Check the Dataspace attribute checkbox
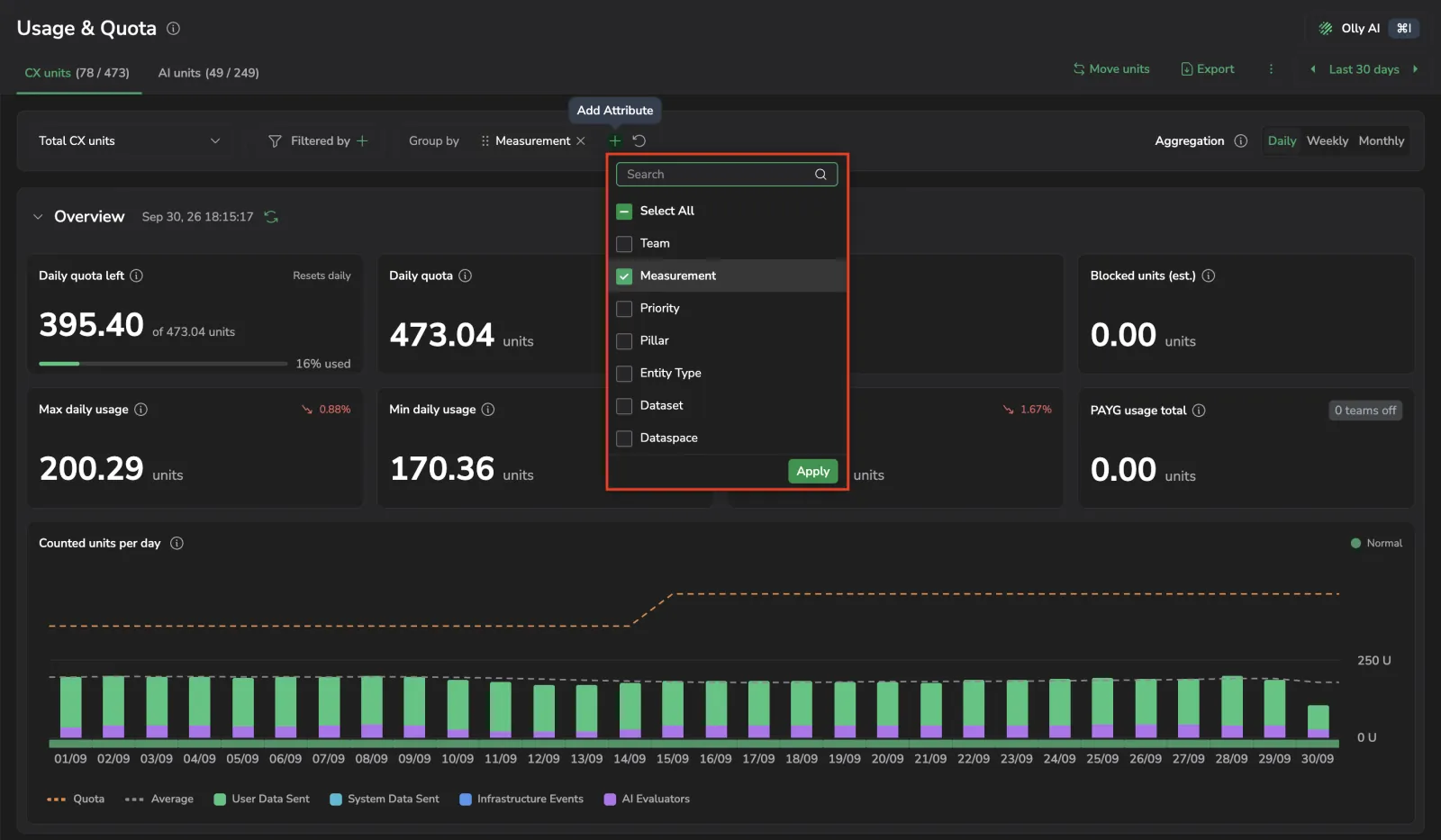This screenshot has width=1441, height=840. pos(624,438)
